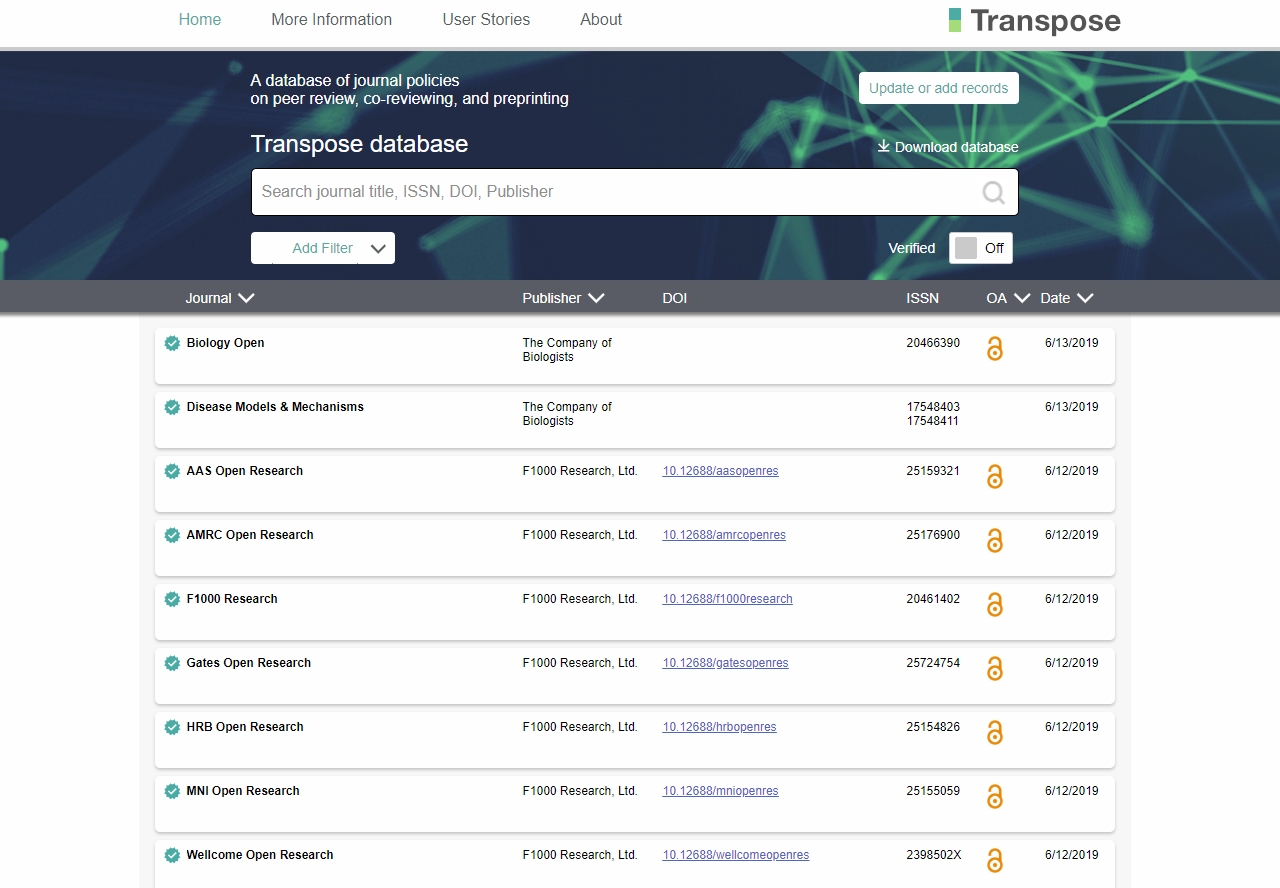The height and width of the screenshot is (888, 1280).
Task: Open DOI link 10.12688/hrbopenres
Action: pos(719,727)
